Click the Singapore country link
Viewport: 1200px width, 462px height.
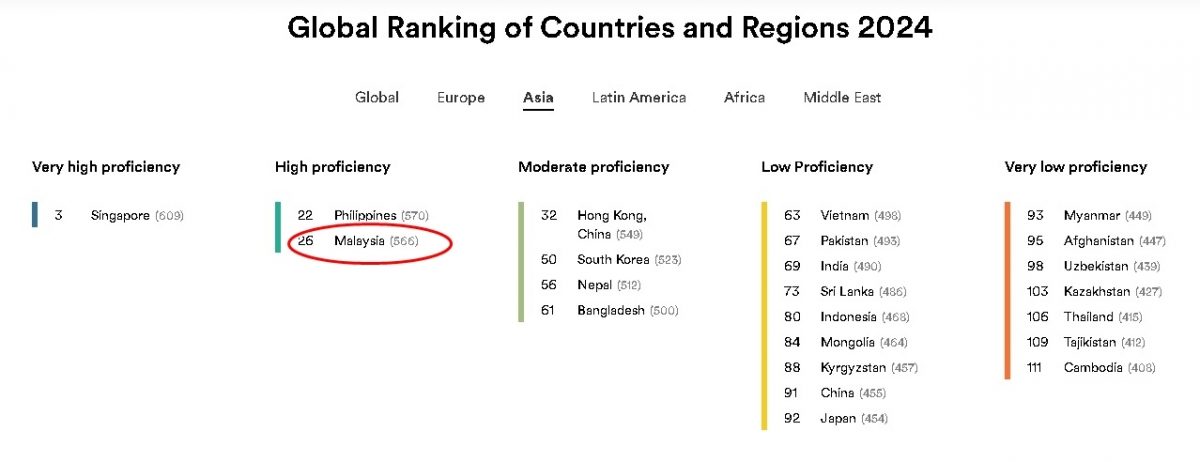point(120,215)
